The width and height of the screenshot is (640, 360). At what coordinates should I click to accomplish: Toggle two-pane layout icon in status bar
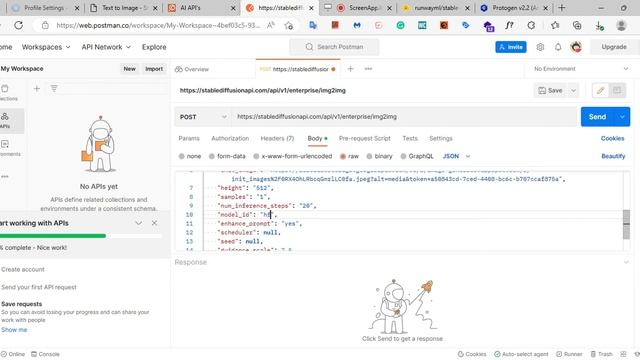[x=623, y=354]
